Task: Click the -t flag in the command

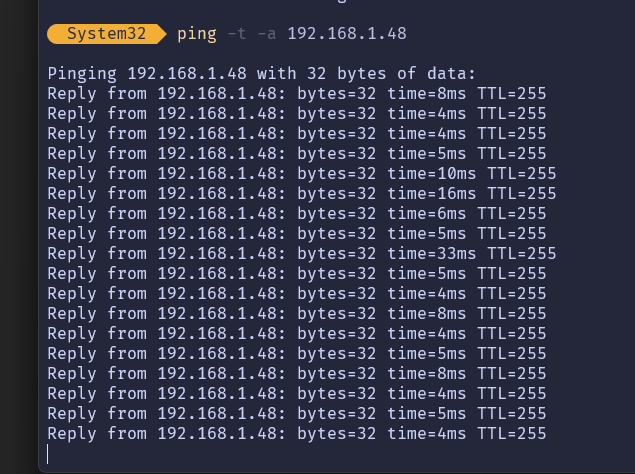Action: (237, 34)
